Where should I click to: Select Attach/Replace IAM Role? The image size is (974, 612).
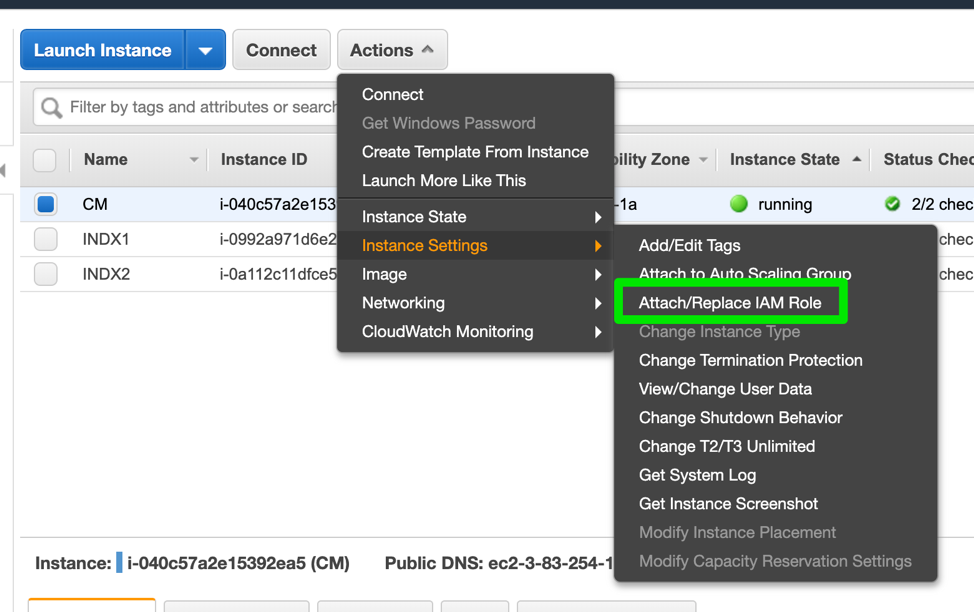(731, 302)
